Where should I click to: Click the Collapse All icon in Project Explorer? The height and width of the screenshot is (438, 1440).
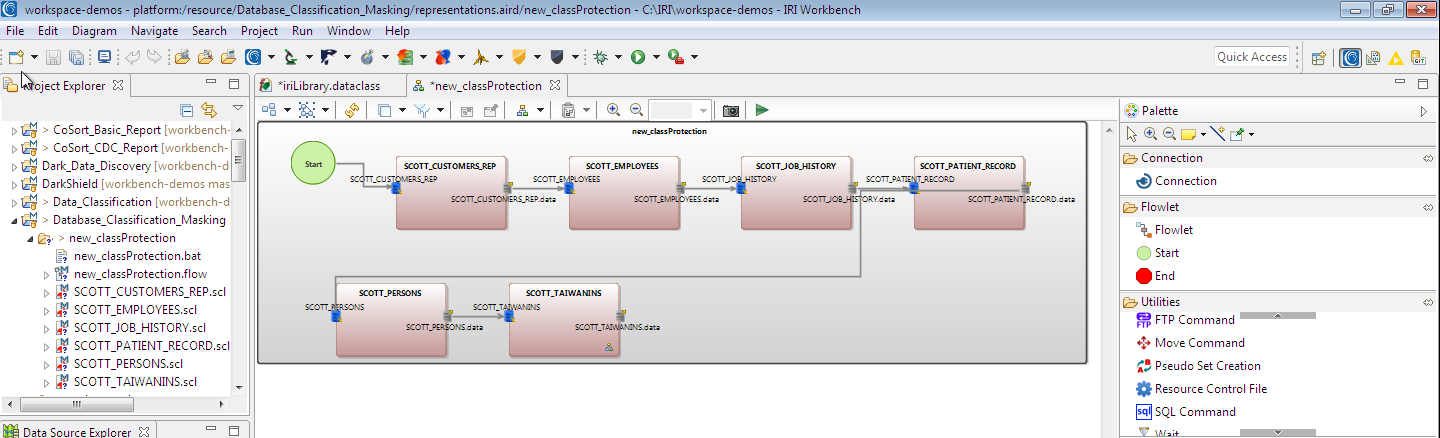(x=187, y=110)
